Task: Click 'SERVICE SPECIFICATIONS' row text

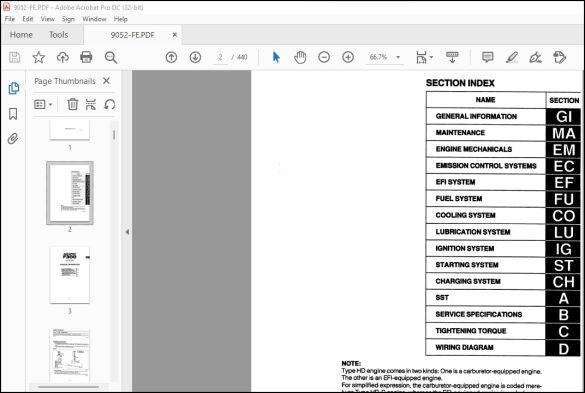Action: [479, 314]
